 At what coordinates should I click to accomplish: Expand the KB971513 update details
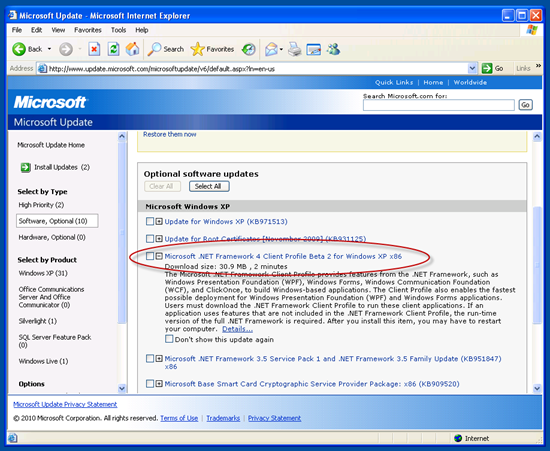tap(159, 221)
